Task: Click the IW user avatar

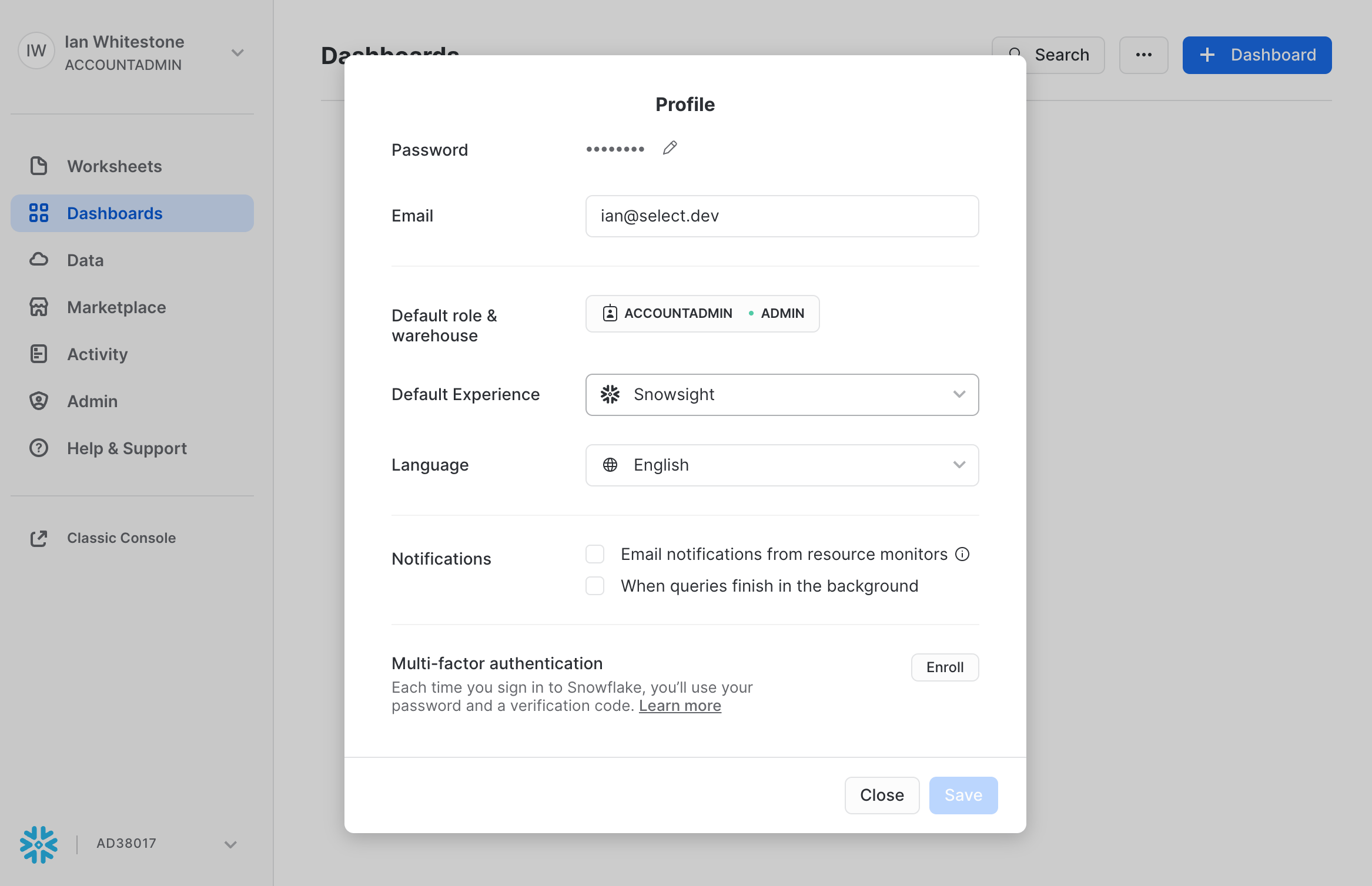Action: (36, 51)
